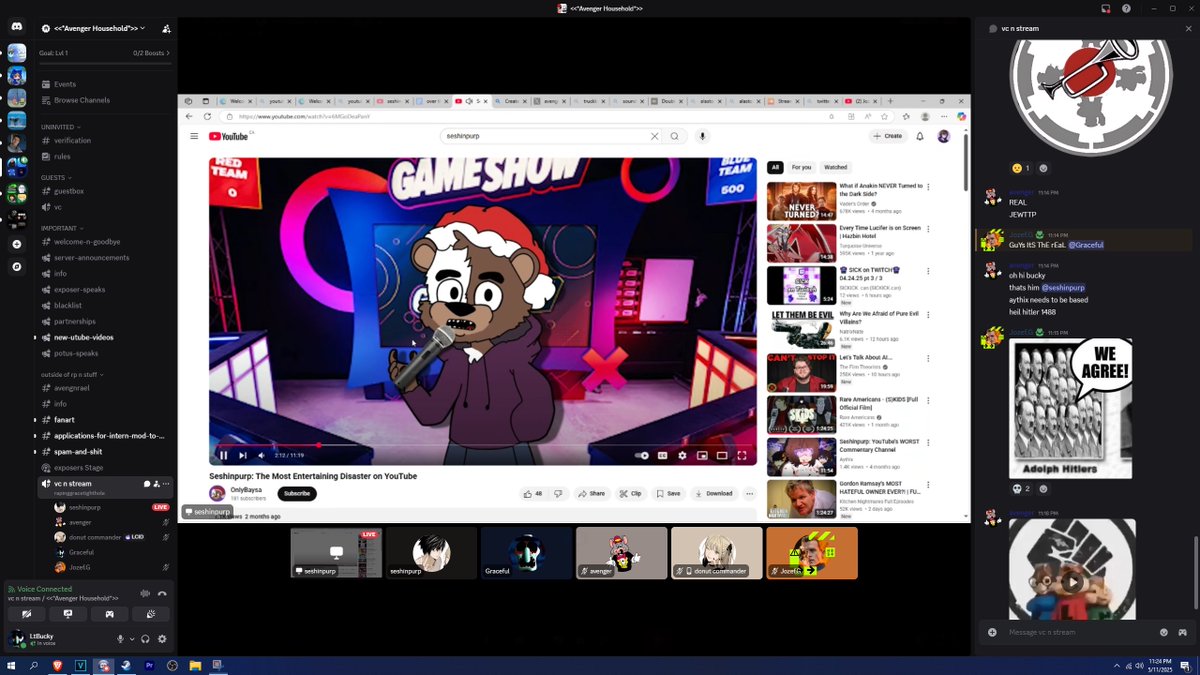Click the Download button under the video
Screen dimensions: 1200x675
tap(714, 493)
